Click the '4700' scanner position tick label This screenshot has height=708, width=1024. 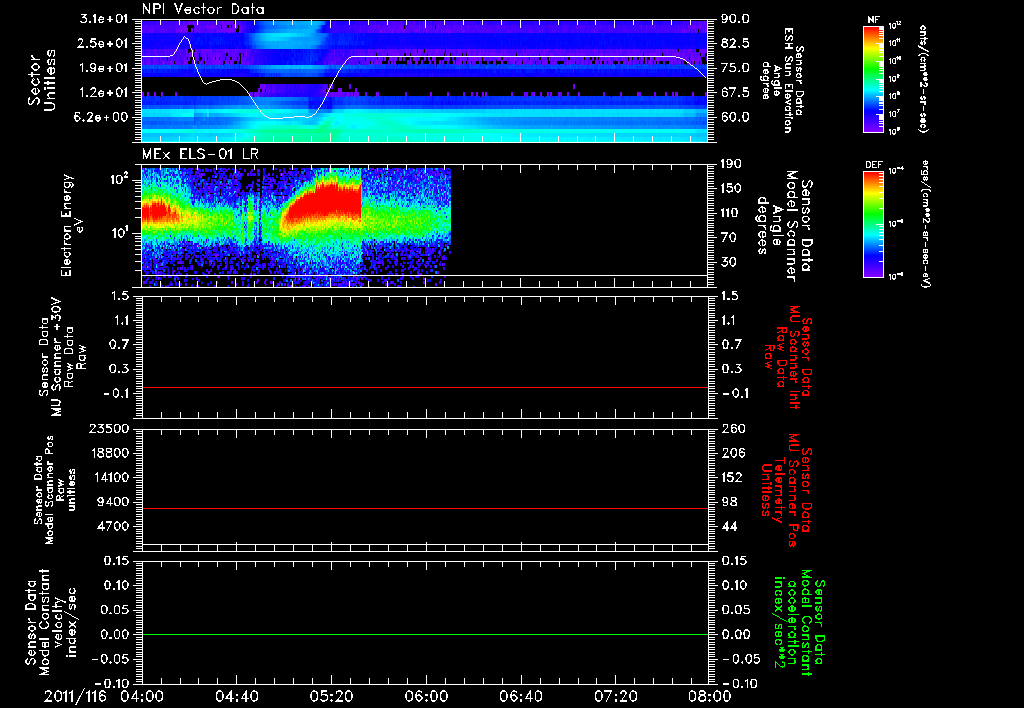click(112, 526)
